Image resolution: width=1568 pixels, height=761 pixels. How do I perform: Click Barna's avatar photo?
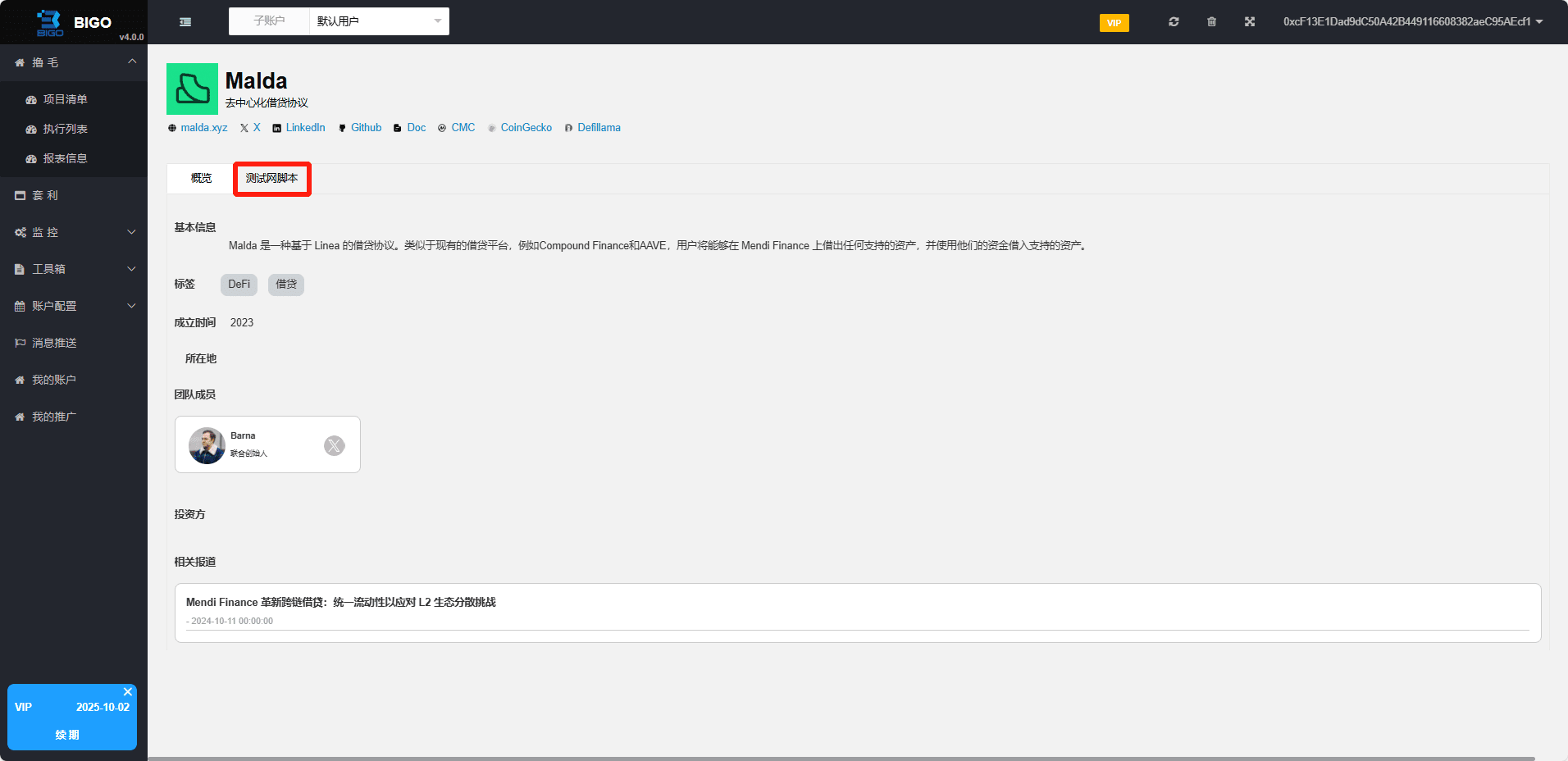tap(207, 445)
